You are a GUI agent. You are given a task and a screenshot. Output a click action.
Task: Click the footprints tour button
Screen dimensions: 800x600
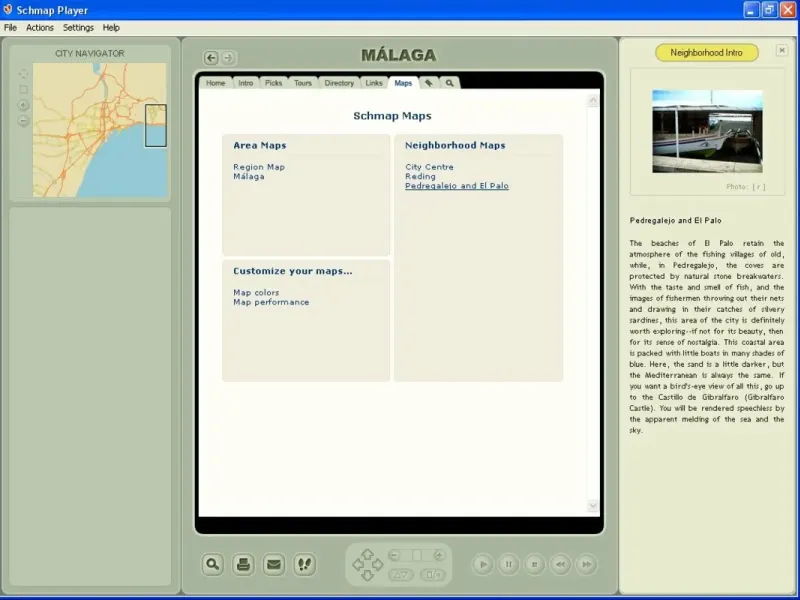click(305, 564)
